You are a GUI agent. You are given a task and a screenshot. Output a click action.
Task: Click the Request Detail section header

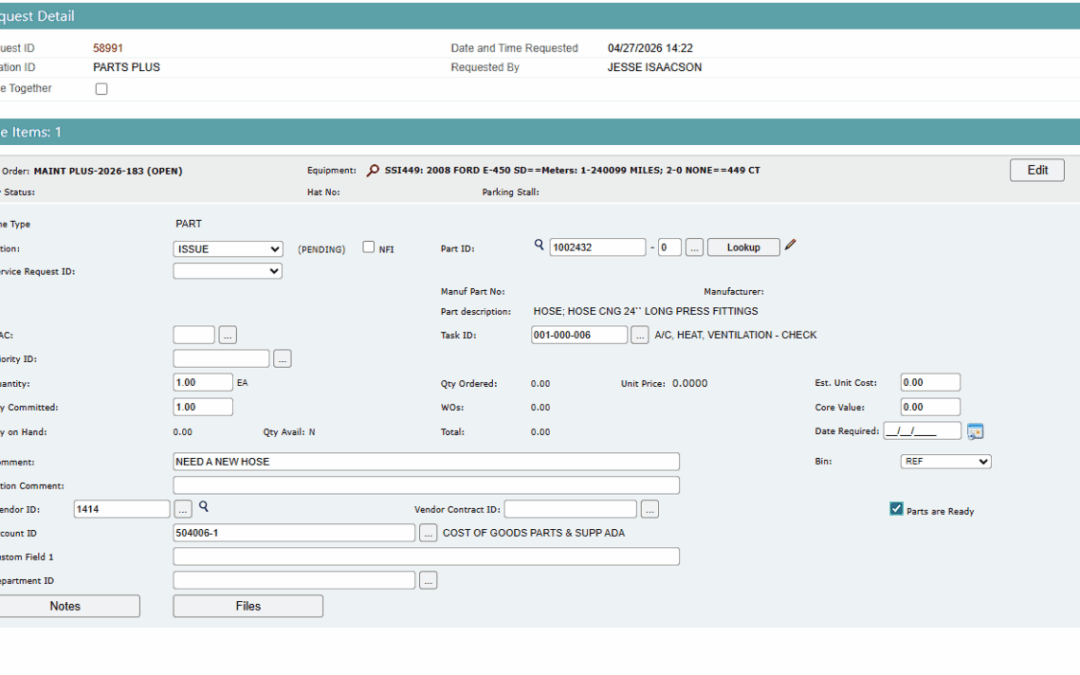pyautogui.click(x=540, y=16)
